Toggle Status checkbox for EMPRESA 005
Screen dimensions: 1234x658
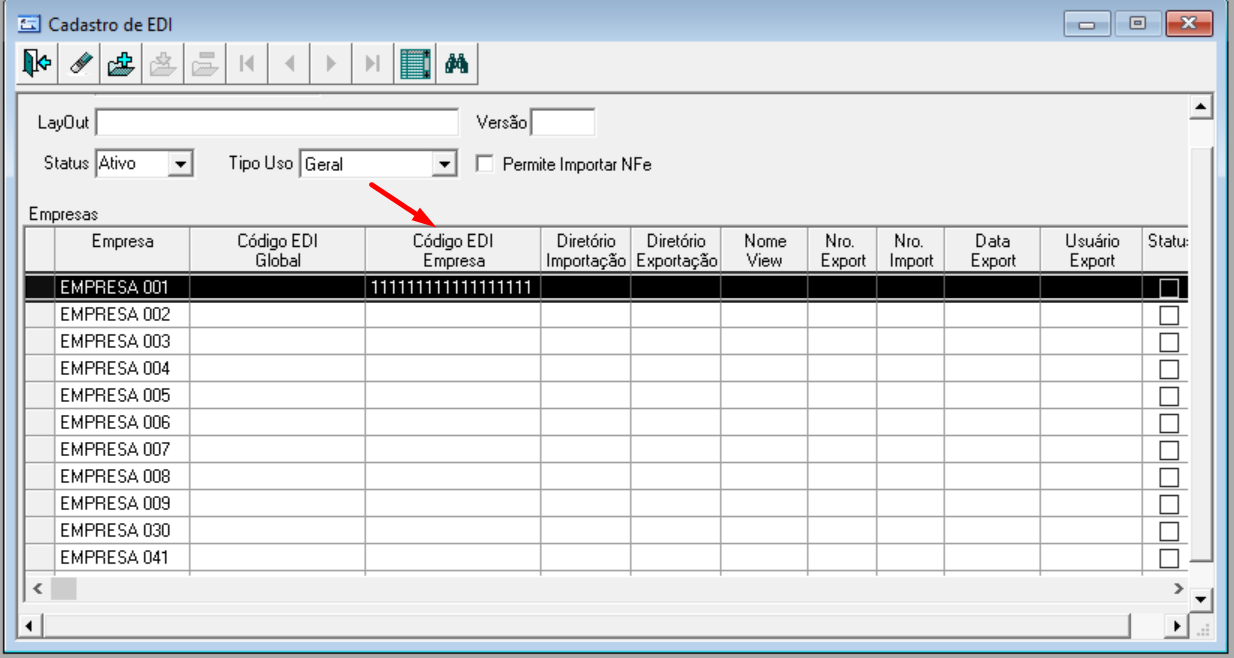1168,396
